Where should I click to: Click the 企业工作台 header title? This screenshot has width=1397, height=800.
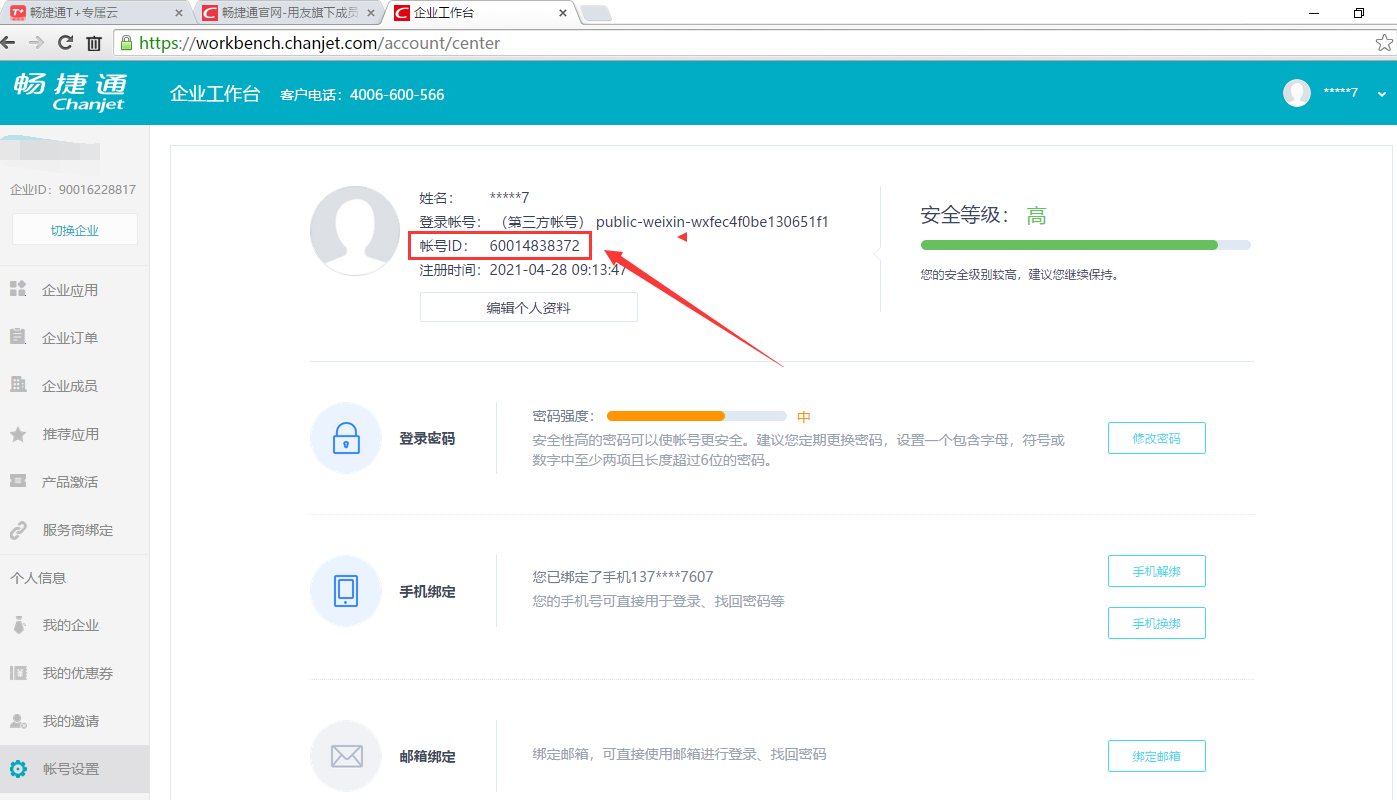(215, 94)
